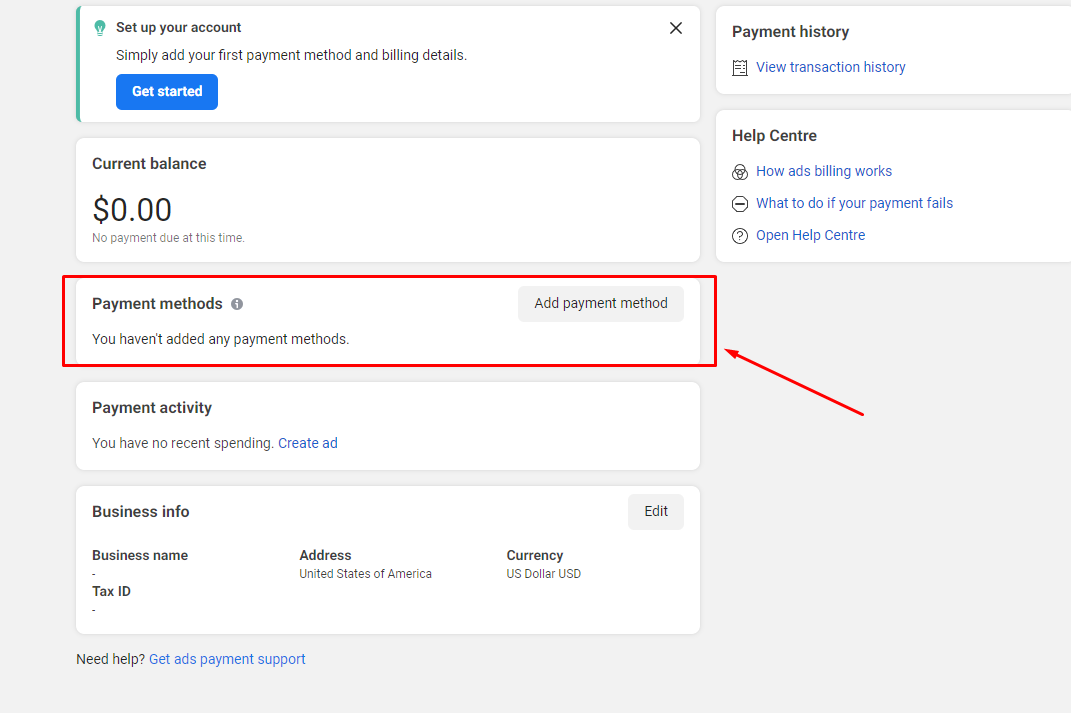1071x713 pixels.
Task: Click the $0.00 current balance amount
Action: point(132,210)
